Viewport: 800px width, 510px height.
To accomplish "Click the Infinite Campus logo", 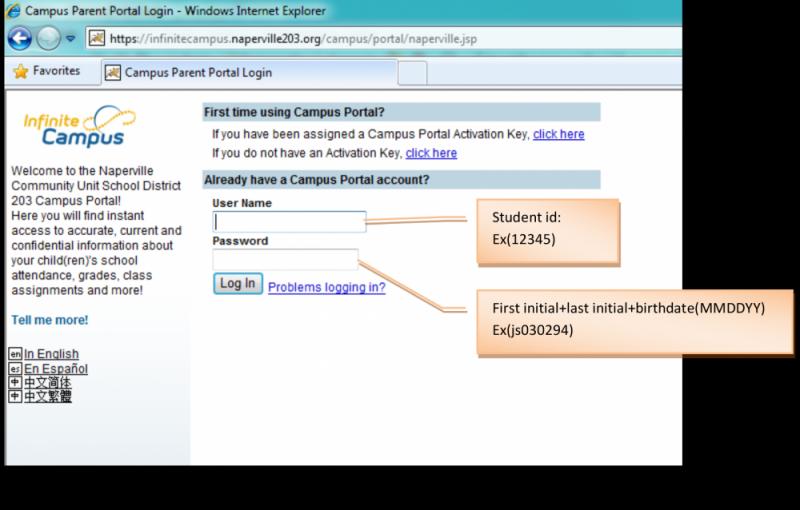I will (x=79, y=126).
